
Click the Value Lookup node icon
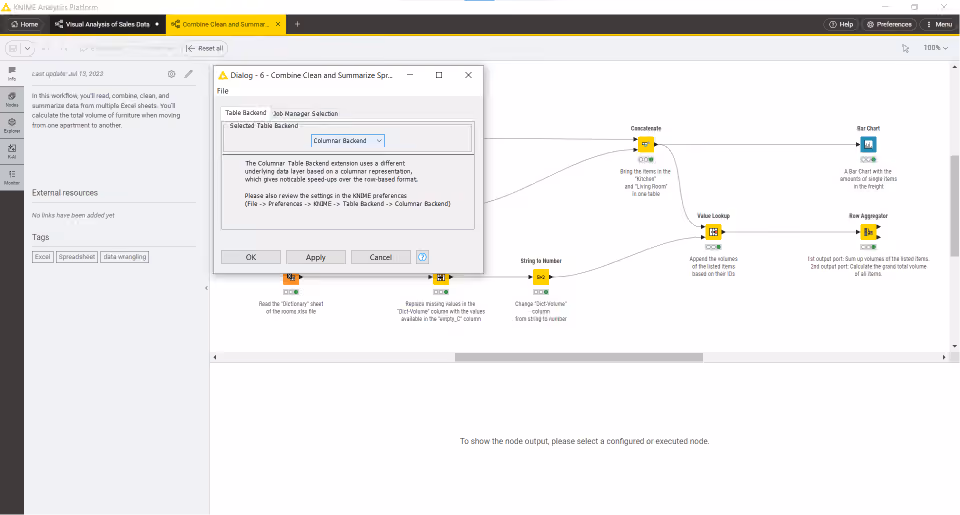[713, 232]
